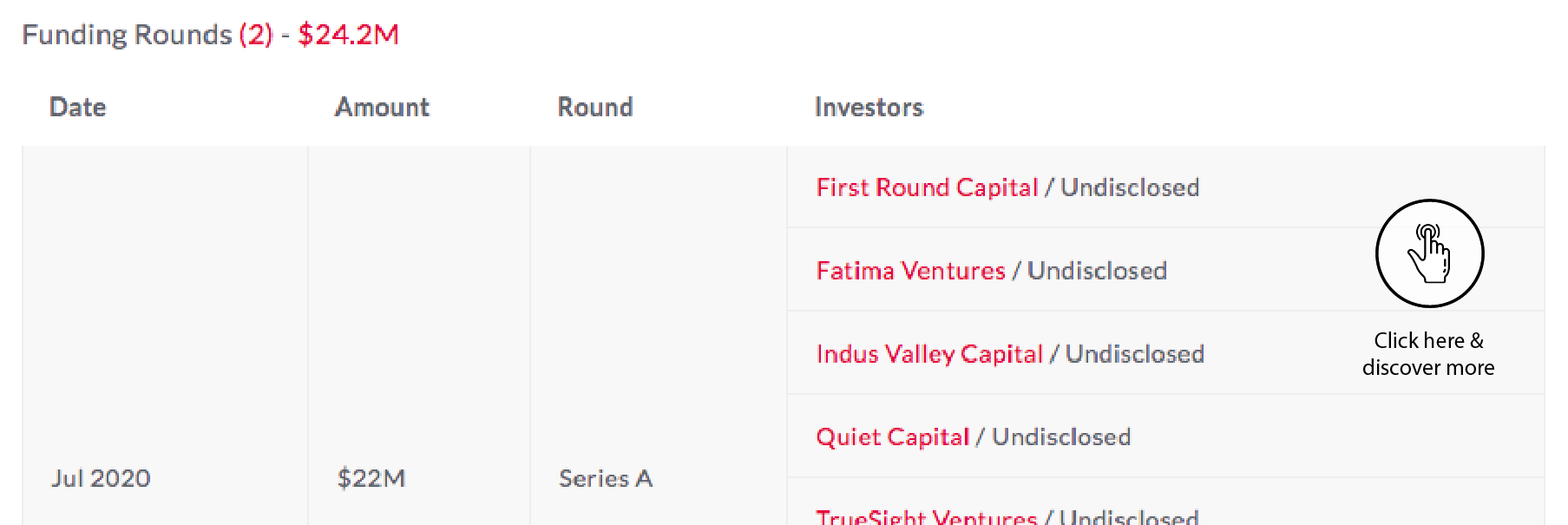Click the "Click here & discover more" text
This screenshot has height=525, width=1568.
pos(1428,353)
